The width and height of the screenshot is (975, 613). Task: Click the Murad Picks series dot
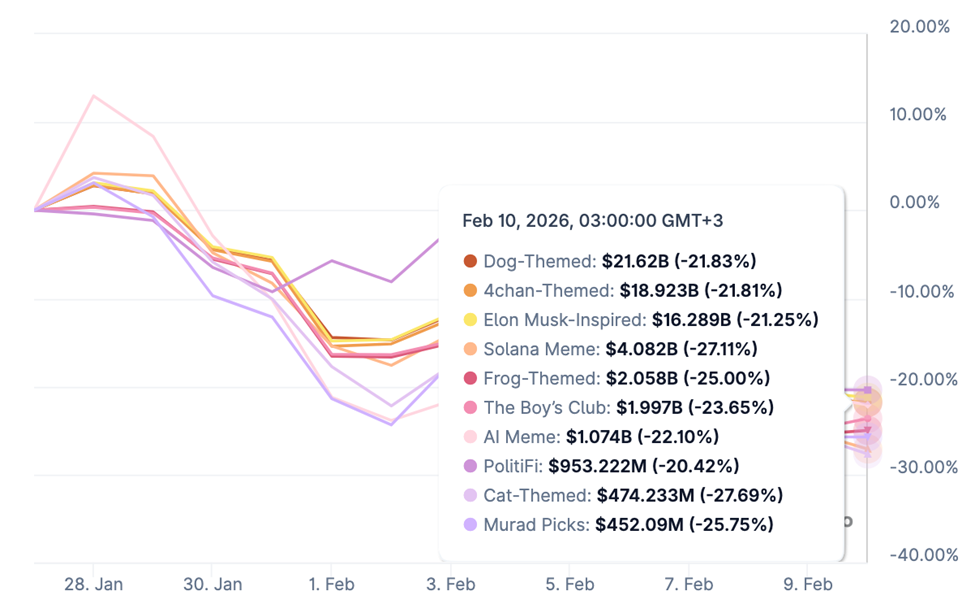coord(470,524)
